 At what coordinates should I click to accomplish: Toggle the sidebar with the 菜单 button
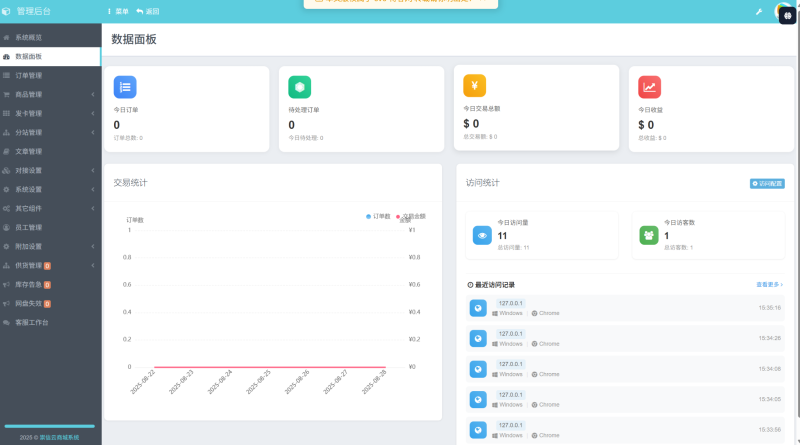[117, 12]
